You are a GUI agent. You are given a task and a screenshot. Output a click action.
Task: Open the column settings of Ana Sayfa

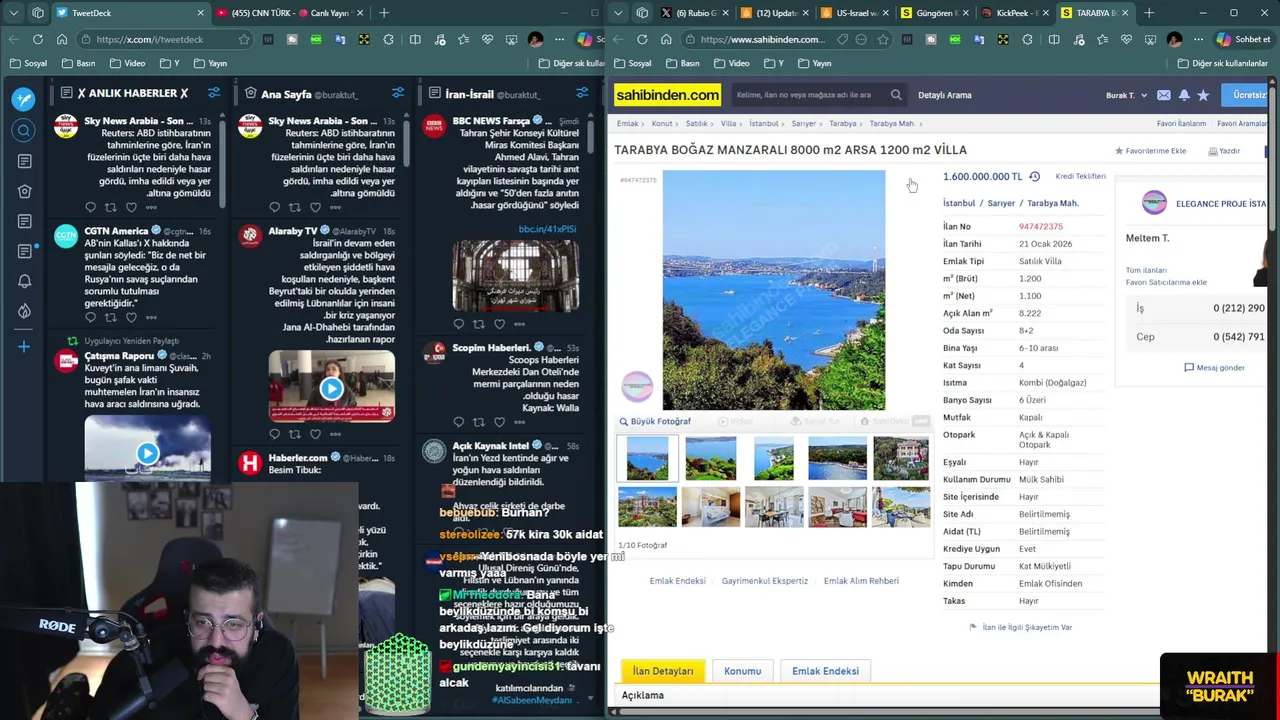[x=398, y=93]
